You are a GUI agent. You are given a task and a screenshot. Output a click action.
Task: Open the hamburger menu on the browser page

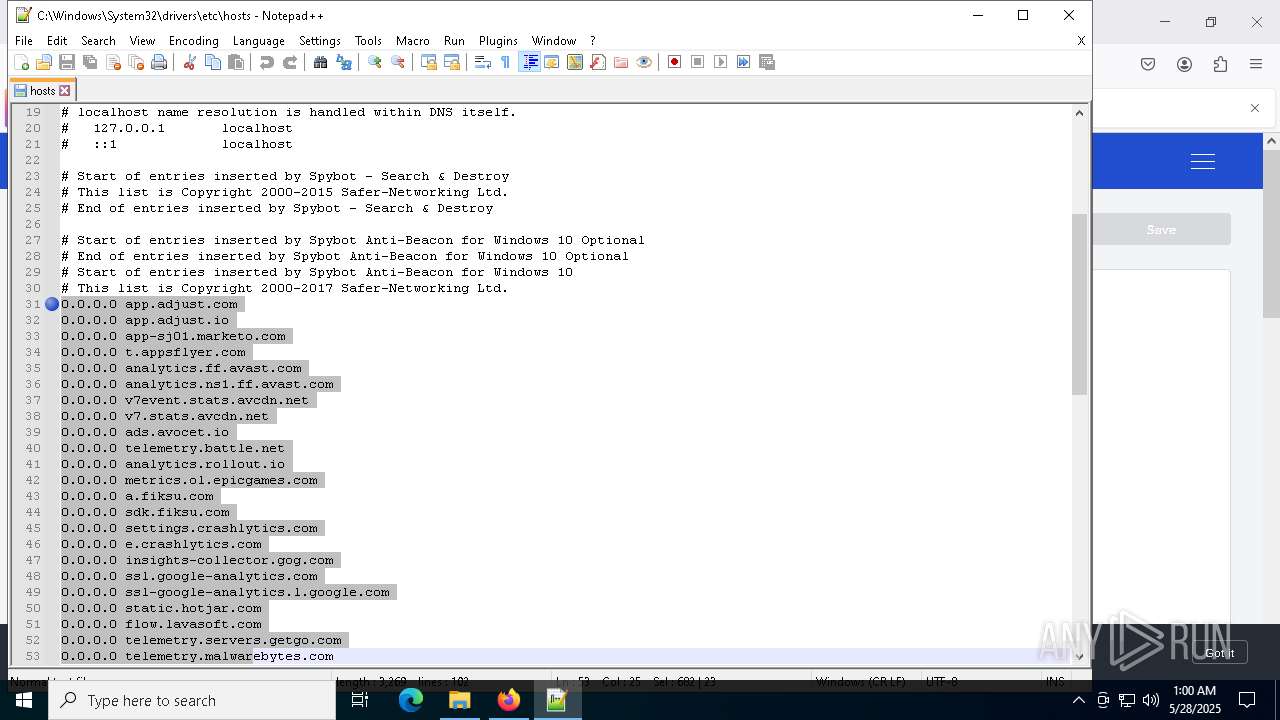1203,161
